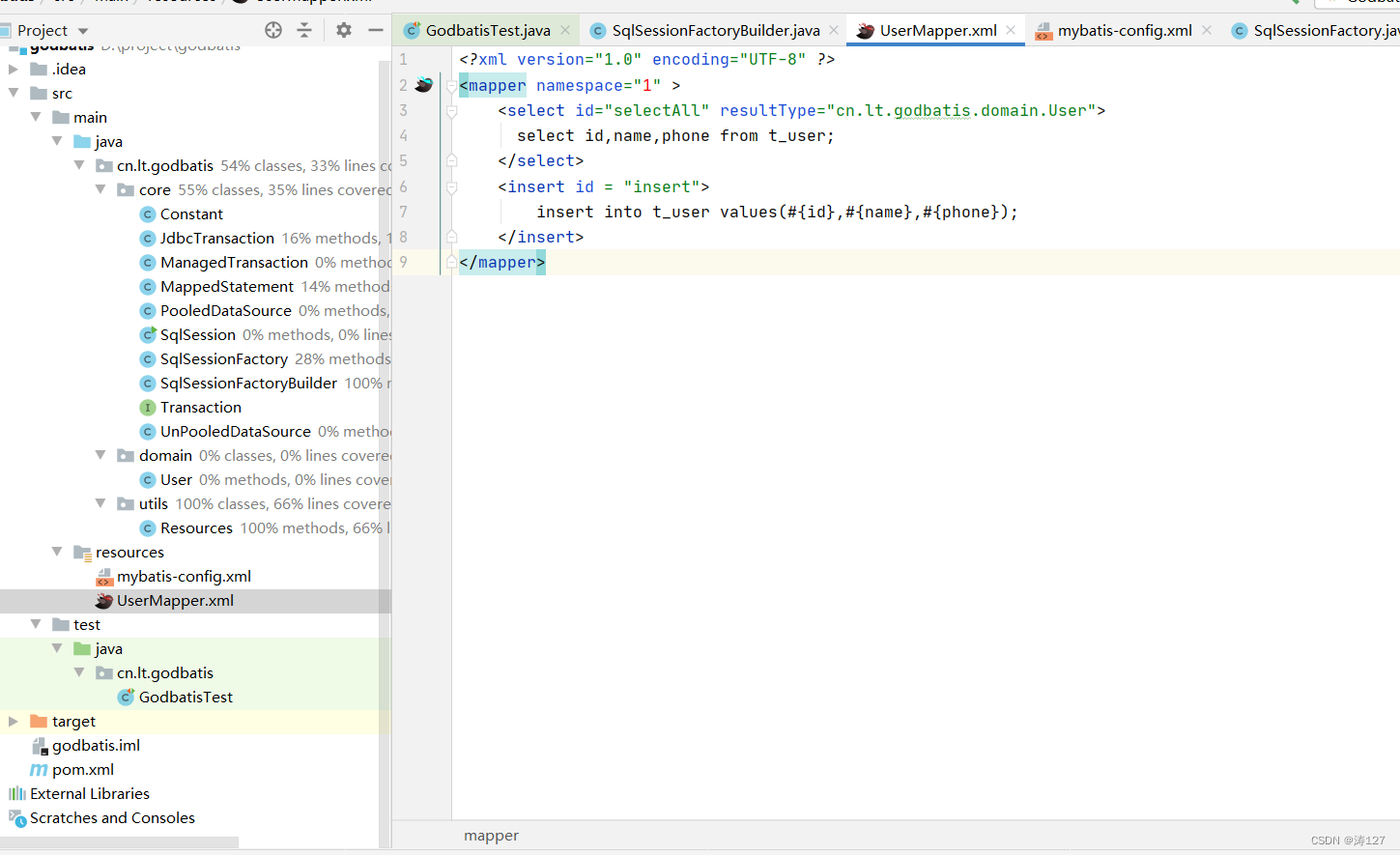This screenshot has width=1400, height=855.
Task: Open the JdbcTransaction class
Action: point(217,238)
